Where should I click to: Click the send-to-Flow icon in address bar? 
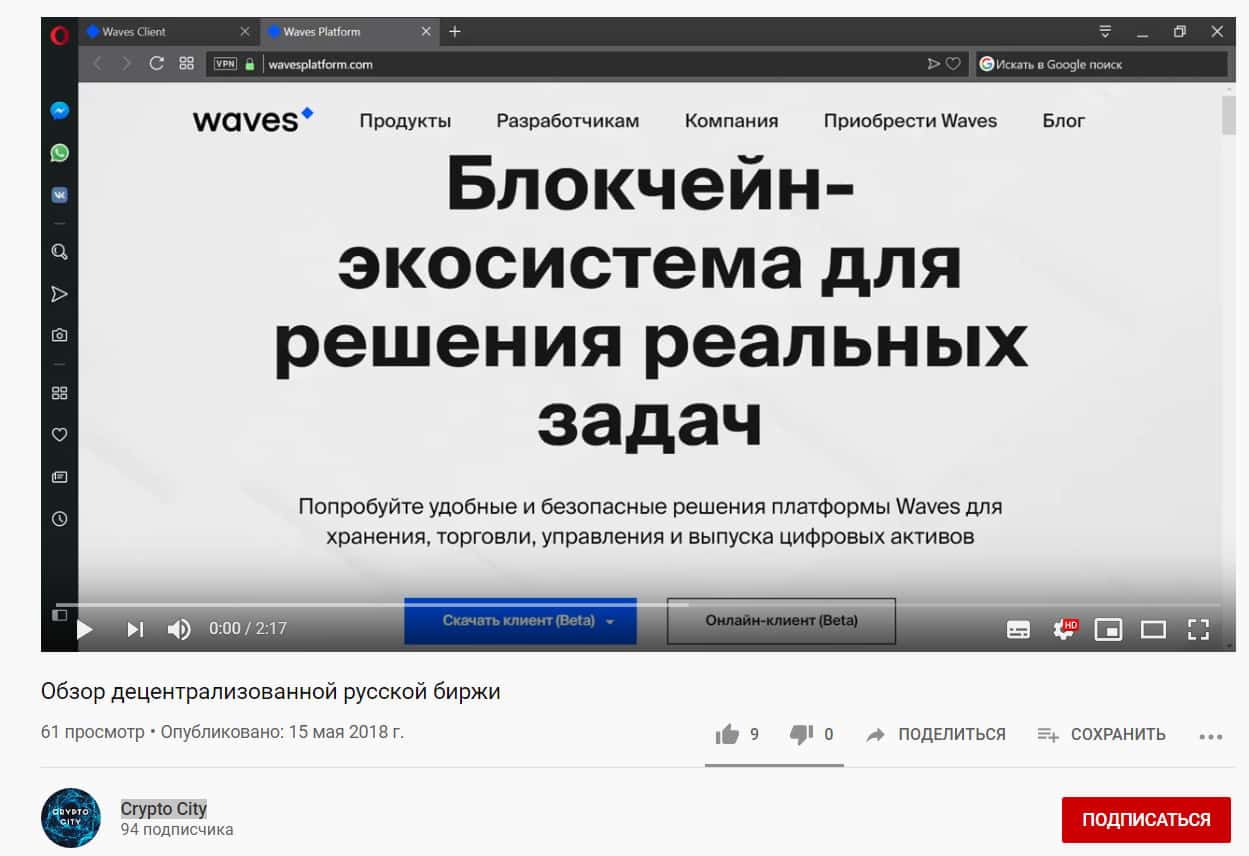pos(933,63)
